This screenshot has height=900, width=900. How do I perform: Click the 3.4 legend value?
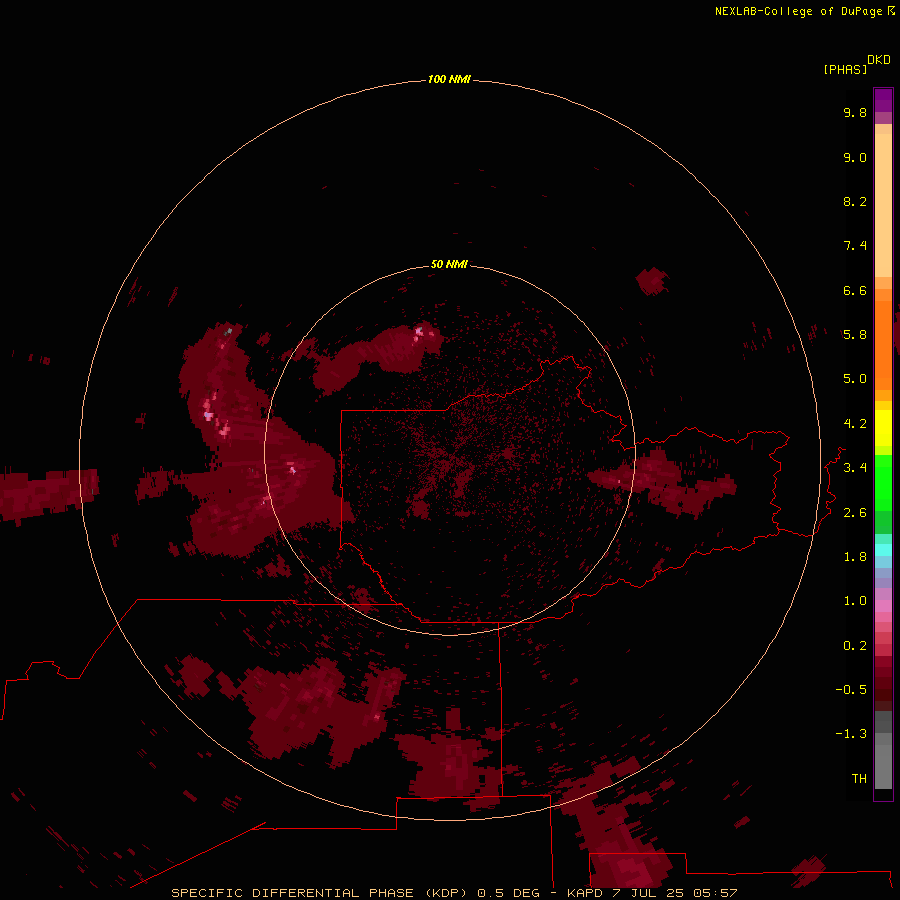(855, 468)
